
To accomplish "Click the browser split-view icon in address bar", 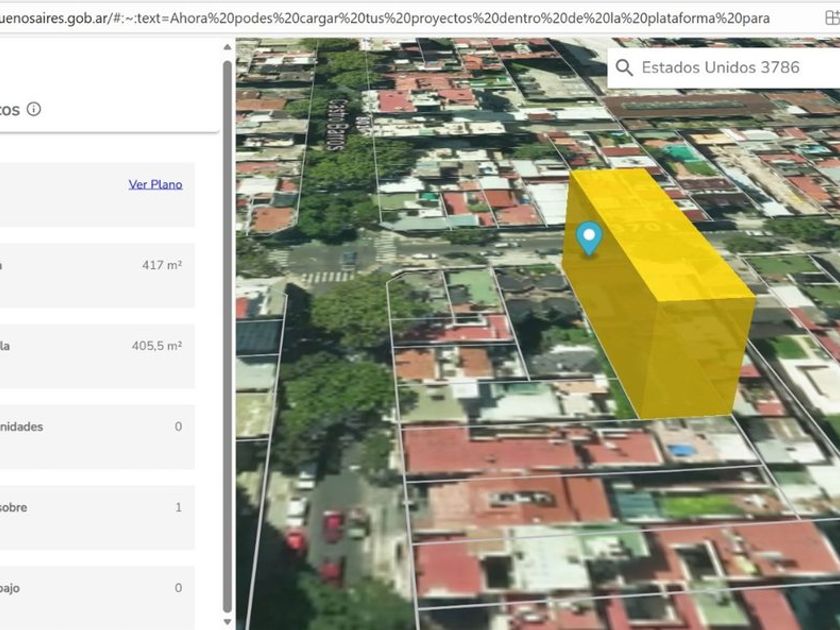I will click(832, 18).
